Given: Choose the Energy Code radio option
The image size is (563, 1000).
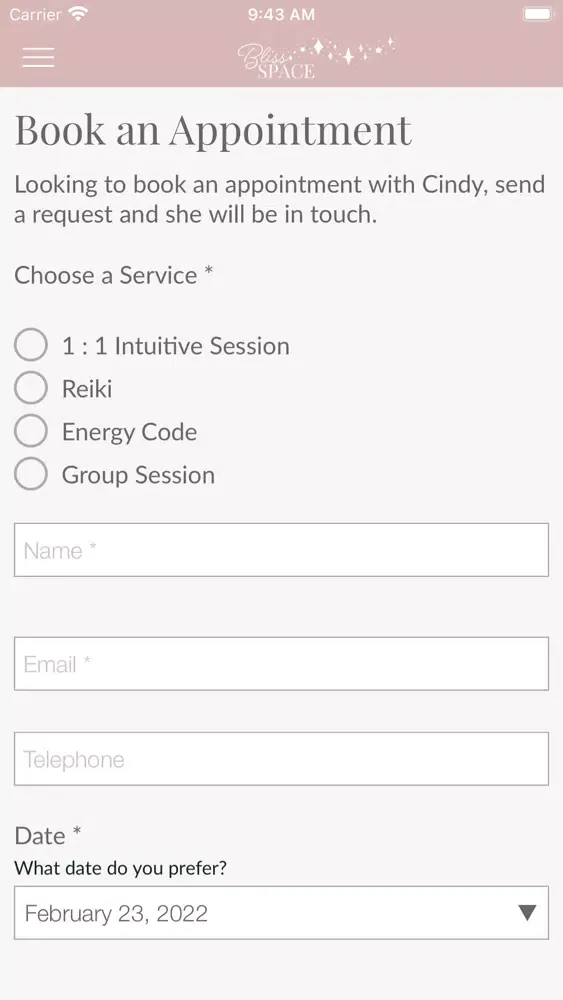Looking at the screenshot, I should click(31, 431).
